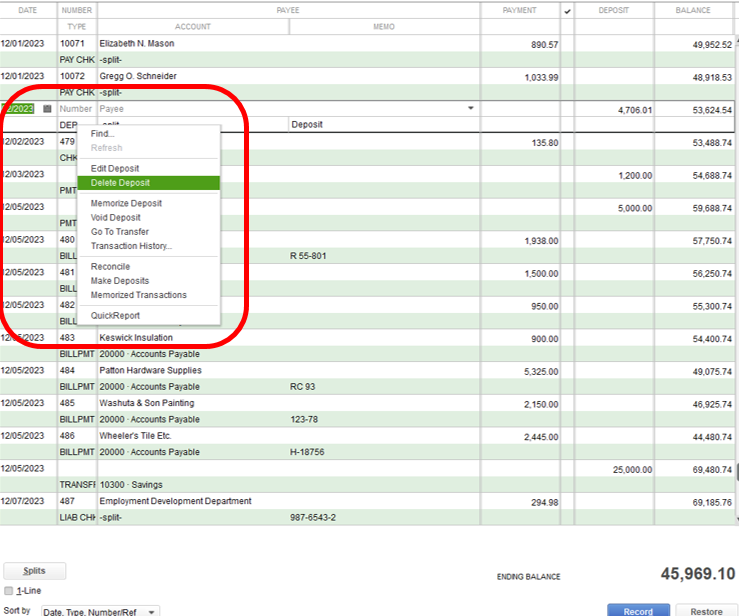The width and height of the screenshot is (739, 616).
Task: Click the 1,200.00 deposit amount
Action: [635, 176]
